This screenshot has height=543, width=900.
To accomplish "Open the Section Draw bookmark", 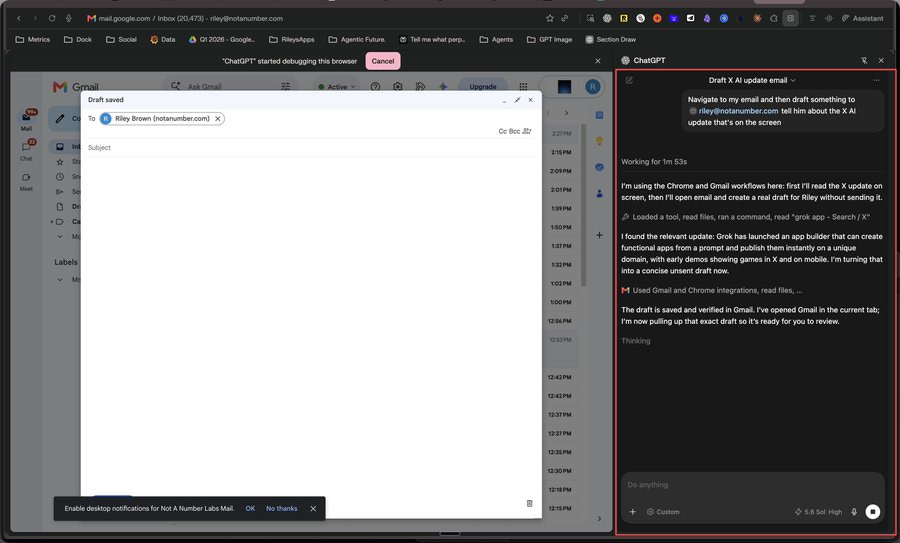I will pyautogui.click(x=611, y=40).
